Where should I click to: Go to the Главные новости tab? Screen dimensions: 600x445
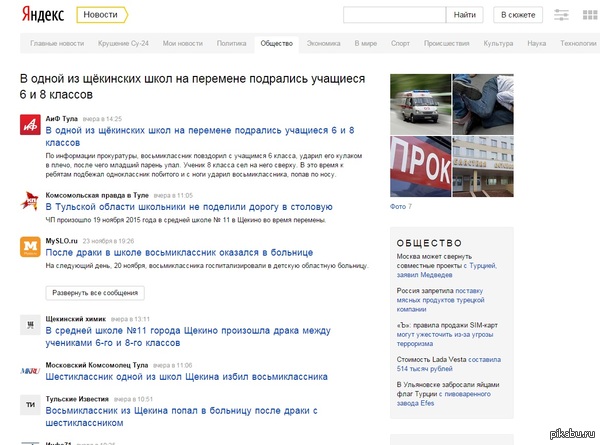(57, 44)
